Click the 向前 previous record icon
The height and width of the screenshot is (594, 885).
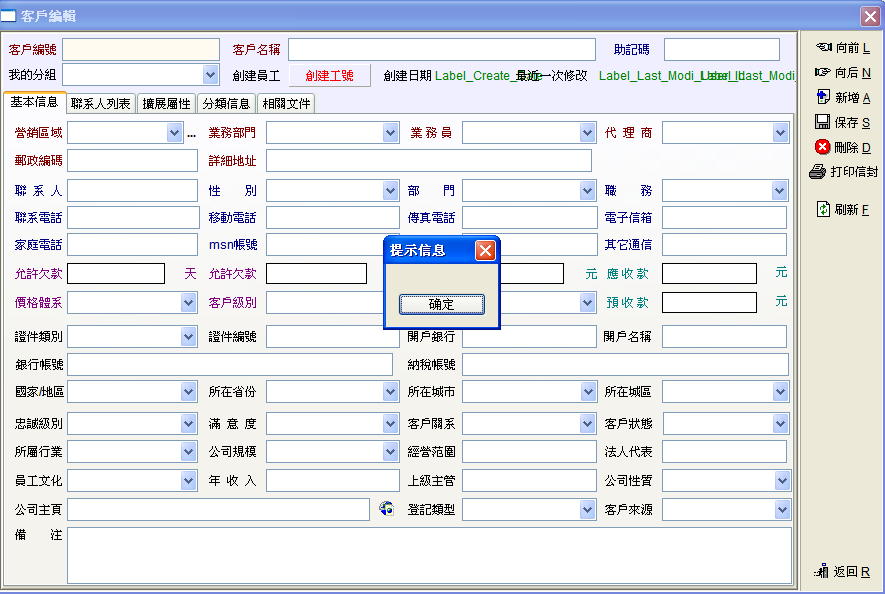click(x=823, y=47)
